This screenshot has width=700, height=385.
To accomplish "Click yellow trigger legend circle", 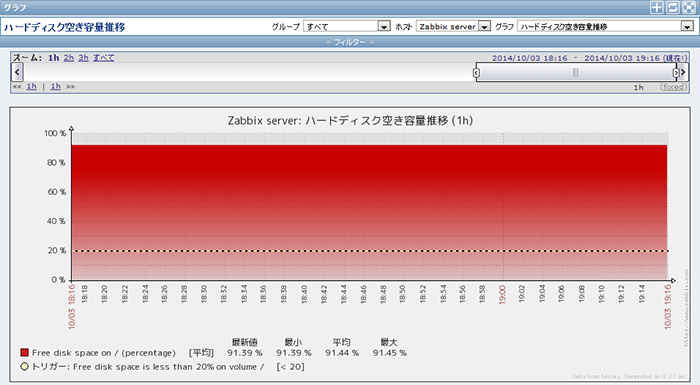I will coord(25,367).
